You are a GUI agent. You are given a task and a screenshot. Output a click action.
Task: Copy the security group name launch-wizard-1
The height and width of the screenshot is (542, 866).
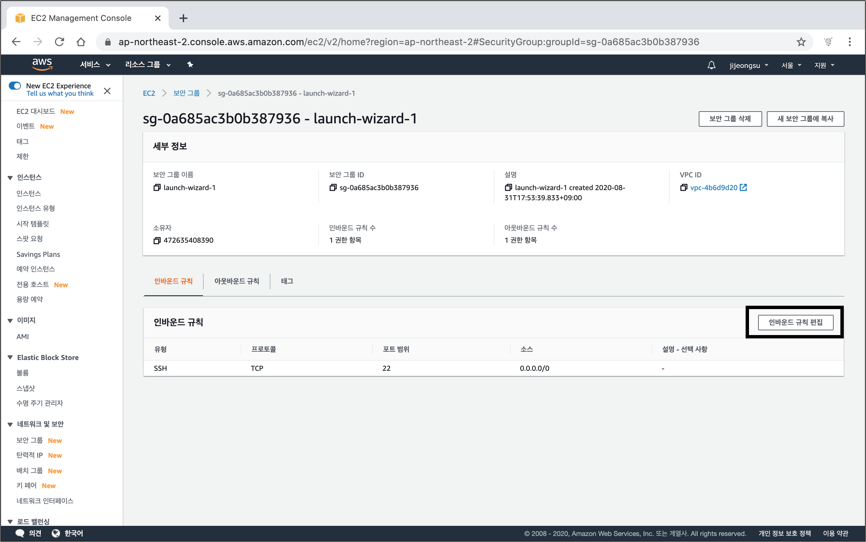click(157, 188)
